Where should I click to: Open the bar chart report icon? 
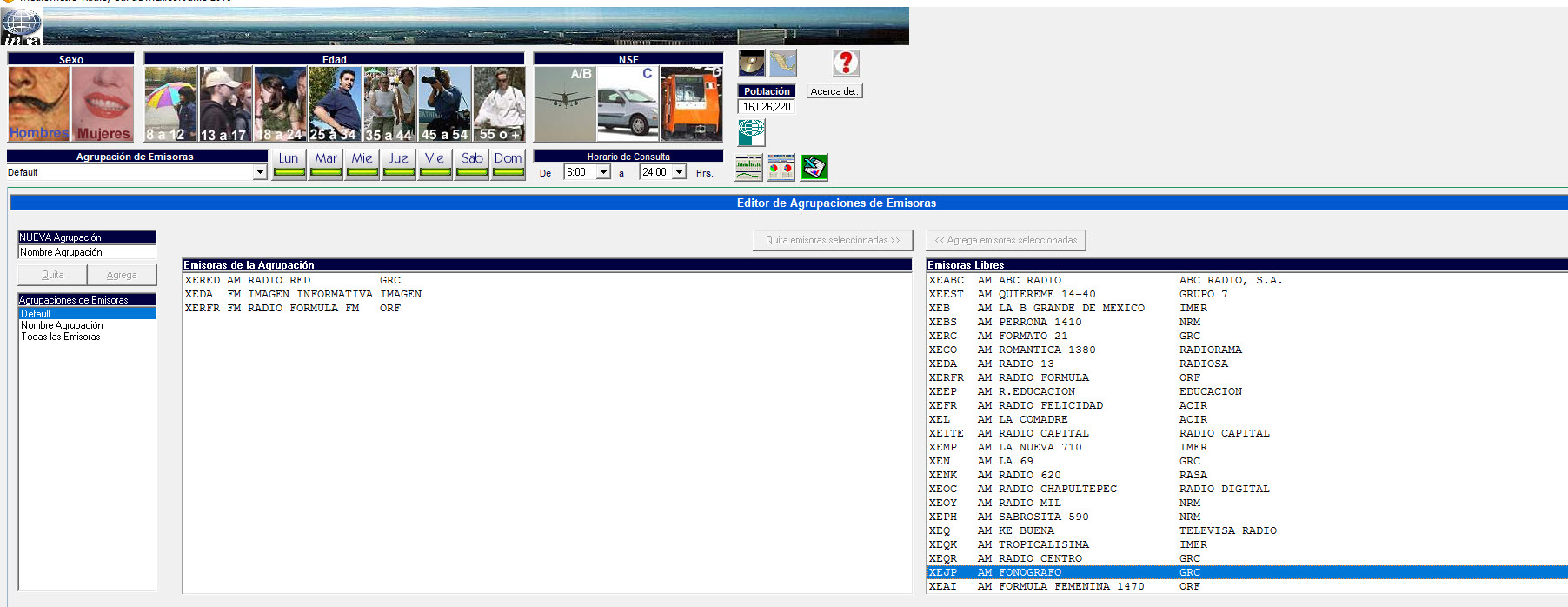pyautogui.click(x=749, y=167)
